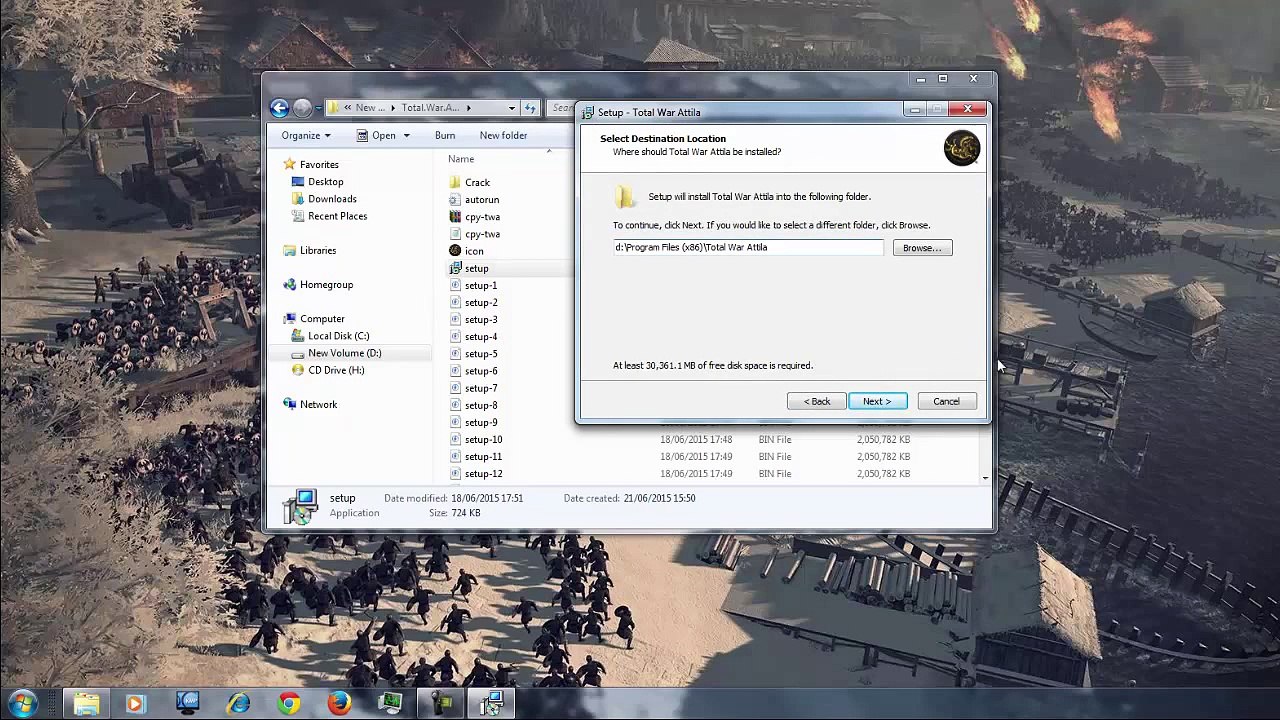Go back in the Explorer window
The image size is (1280, 720).
(279, 108)
